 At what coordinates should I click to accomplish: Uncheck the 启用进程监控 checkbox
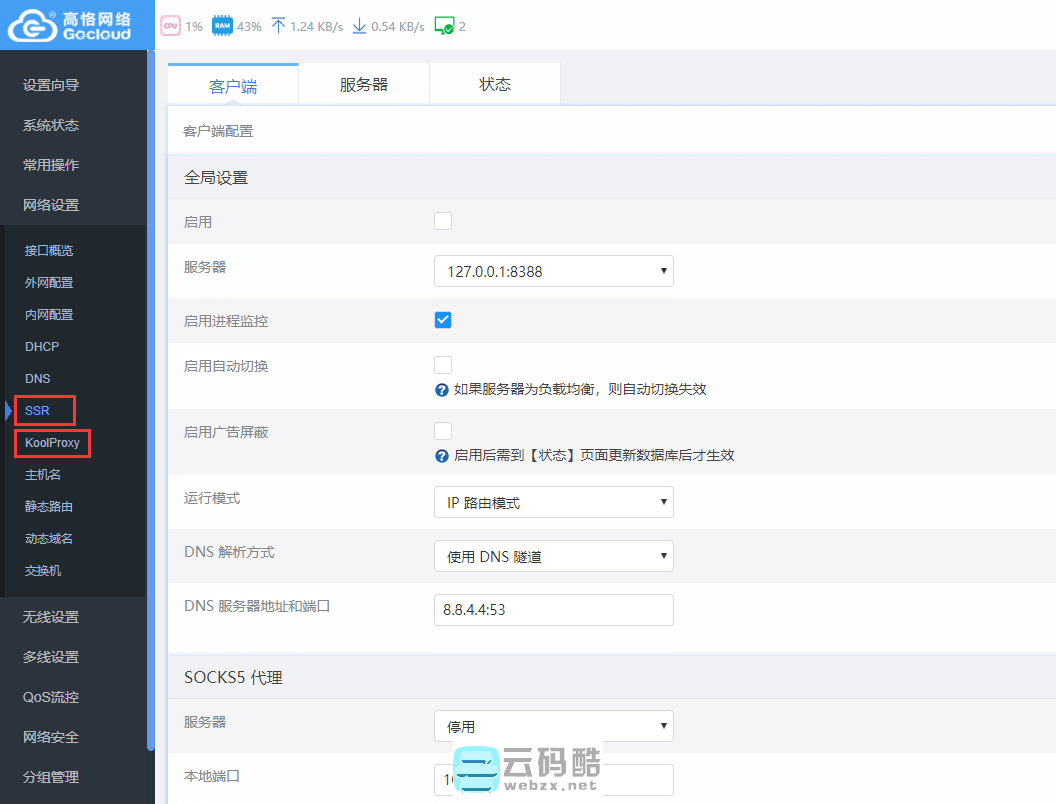[x=443, y=320]
